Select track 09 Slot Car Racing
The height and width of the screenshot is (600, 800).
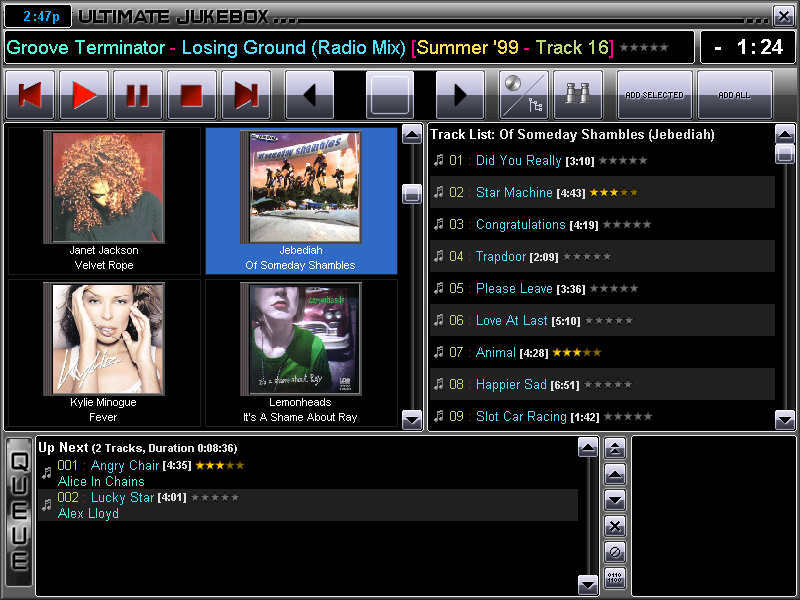click(x=602, y=416)
